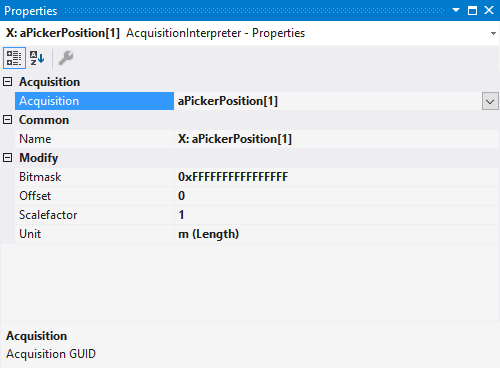Edit Name value X: aPickerPosition[1]
The width and height of the screenshot is (500, 368).
coord(337,139)
